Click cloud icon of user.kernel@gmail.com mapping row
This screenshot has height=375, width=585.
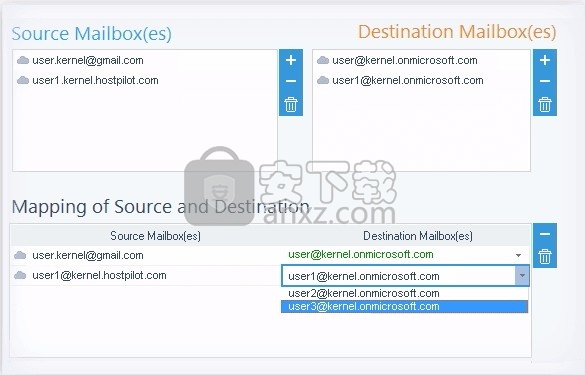tap(20, 255)
